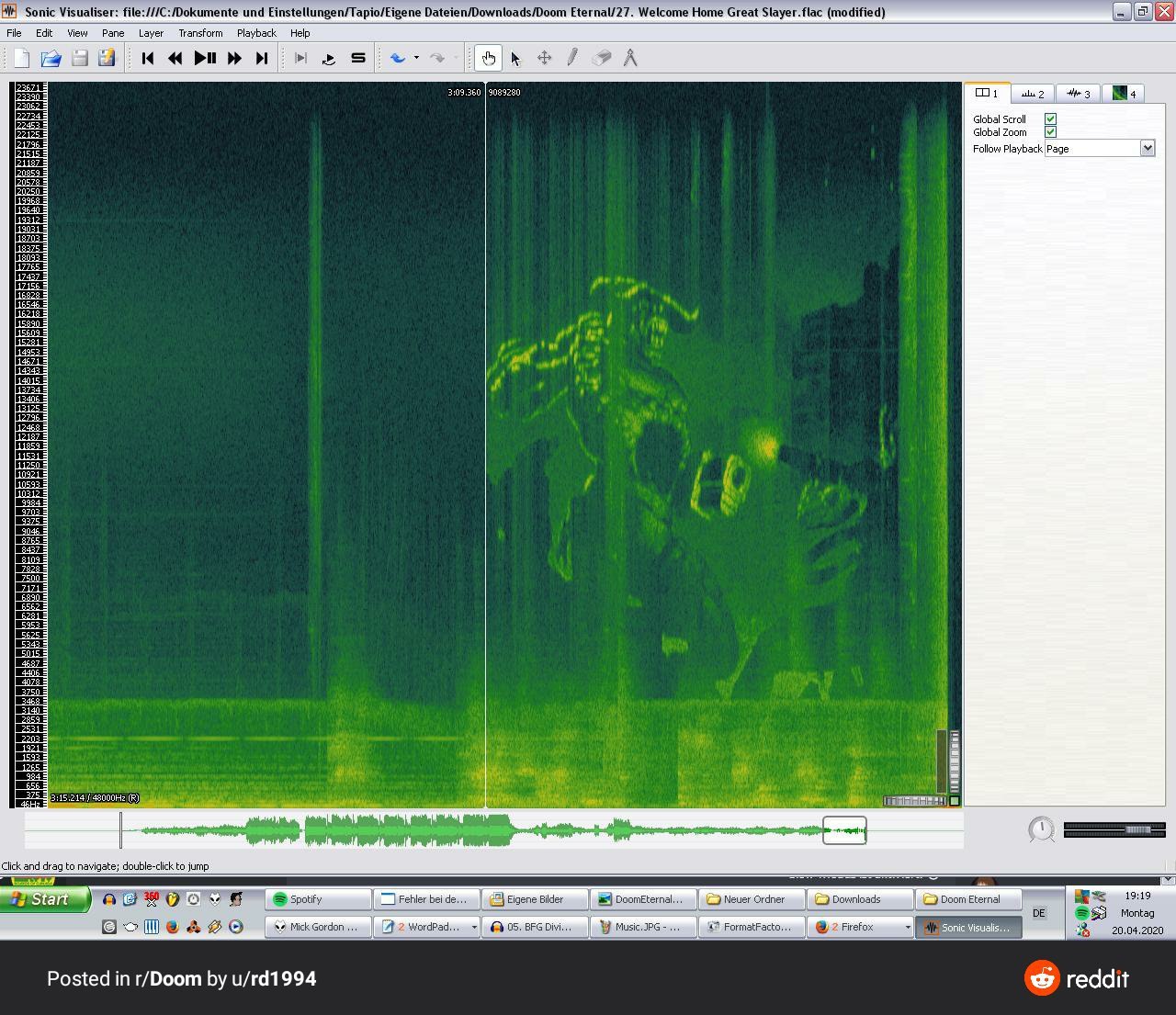This screenshot has width=1176, height=1015.
Task: Open the Doom Eternal folder taskbar button
Action: click(x=968, y=899)
